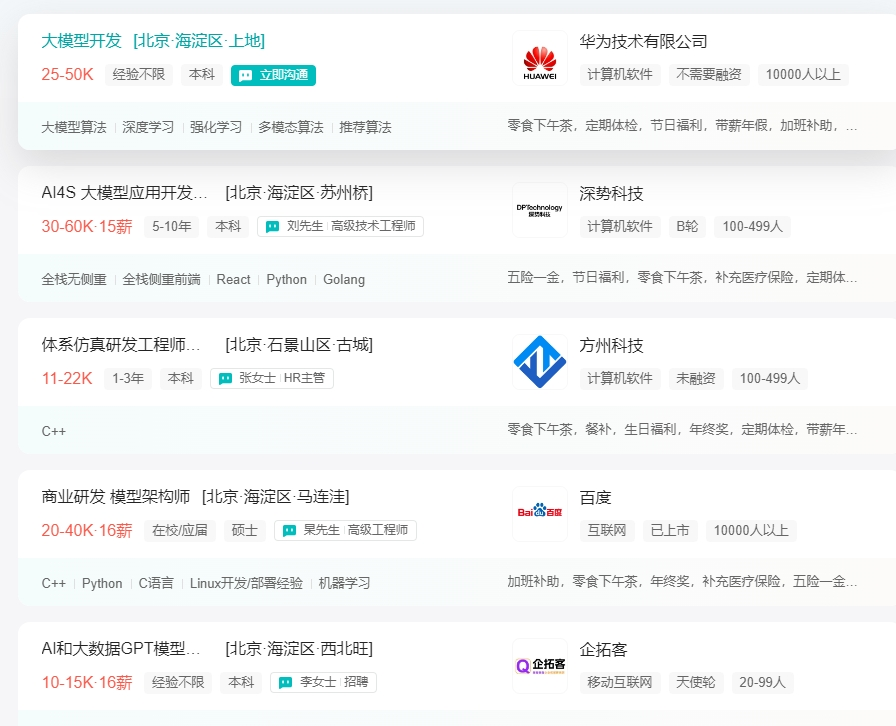Image resolution: width=896 pixels, height=726 pixels.
Task: Click the 20-40K·16薪 salary text
Action: [x=86, y=531]
